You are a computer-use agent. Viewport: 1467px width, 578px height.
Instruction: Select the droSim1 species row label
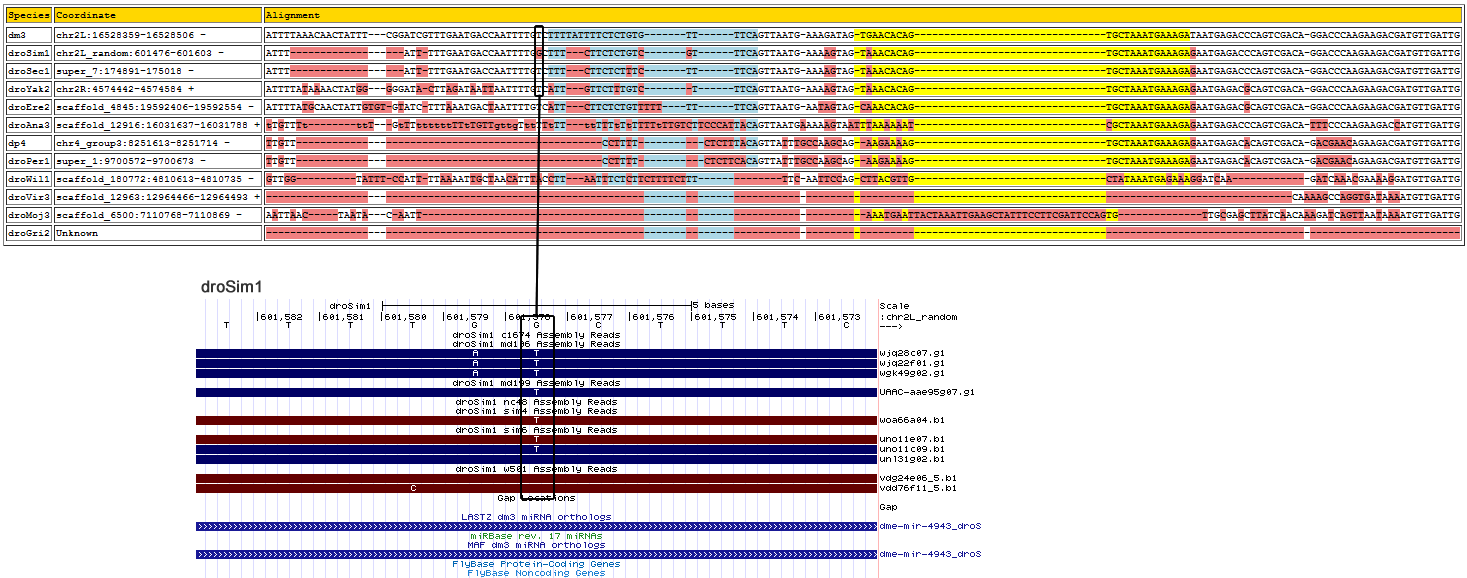click(x=28, y=52)
